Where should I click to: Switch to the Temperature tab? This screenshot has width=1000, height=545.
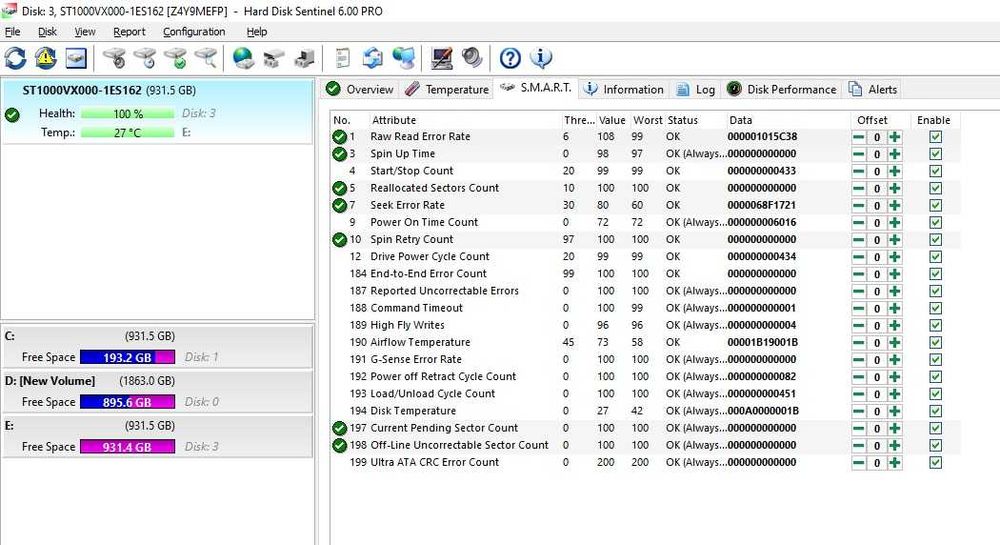click(x=447, y=89)
